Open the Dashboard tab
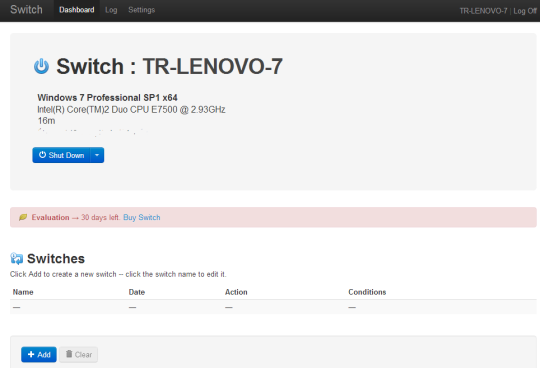 tap(76, 10)
